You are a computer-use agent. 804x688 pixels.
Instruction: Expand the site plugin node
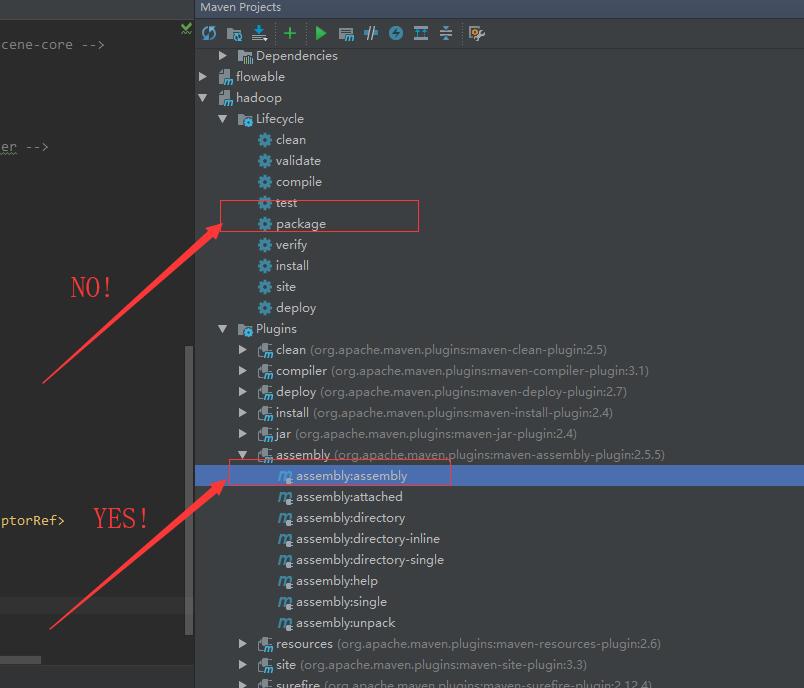[243, 665]
